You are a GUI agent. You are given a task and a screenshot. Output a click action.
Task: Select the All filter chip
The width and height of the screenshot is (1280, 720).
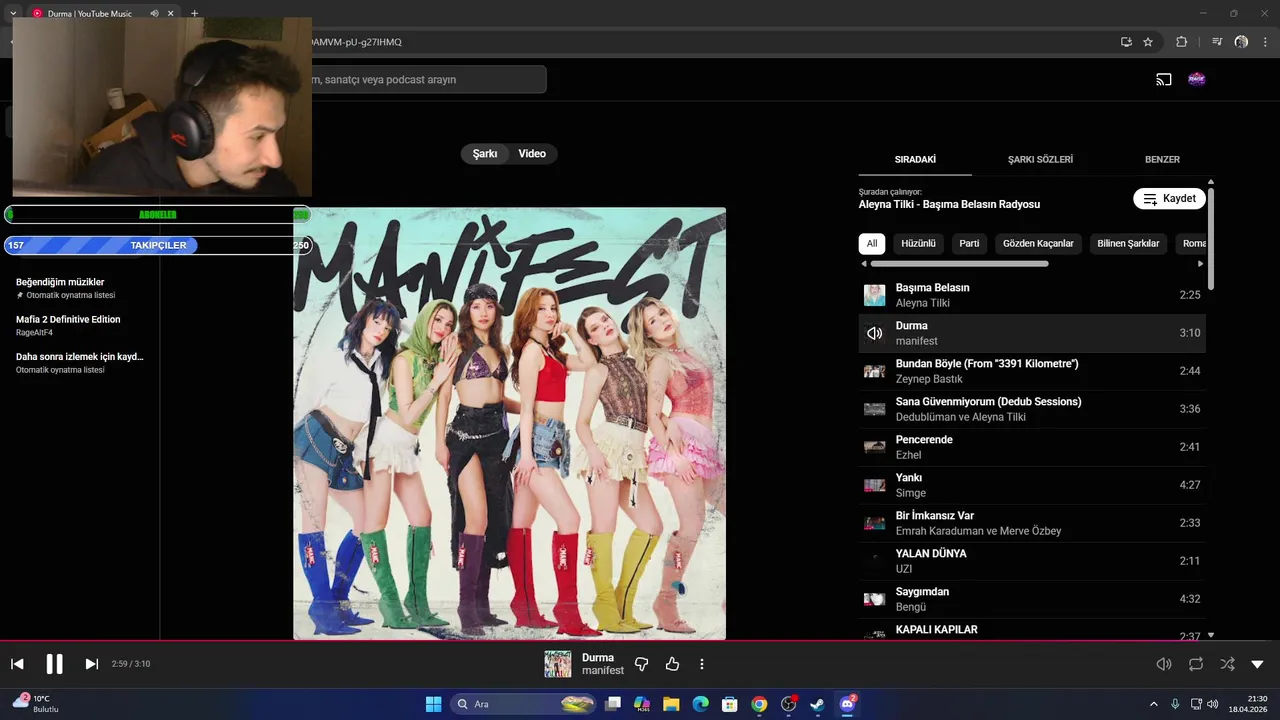872,243
